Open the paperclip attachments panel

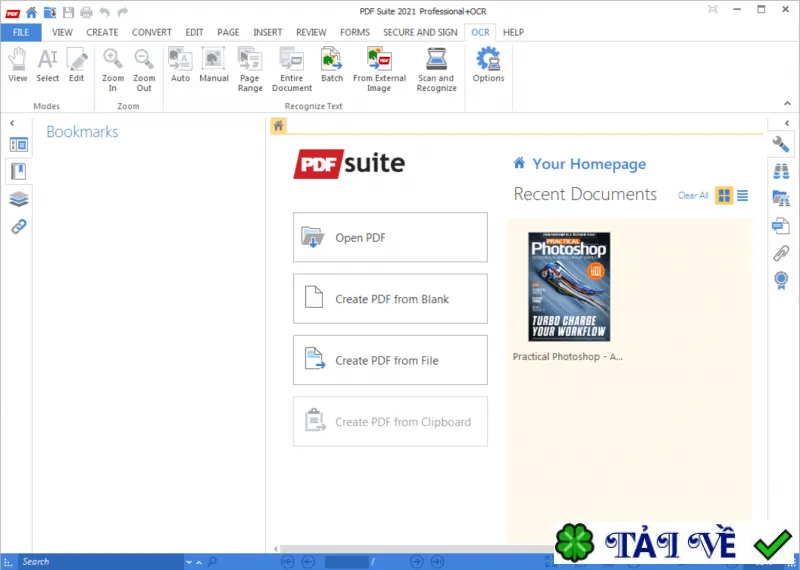[781, 253]
